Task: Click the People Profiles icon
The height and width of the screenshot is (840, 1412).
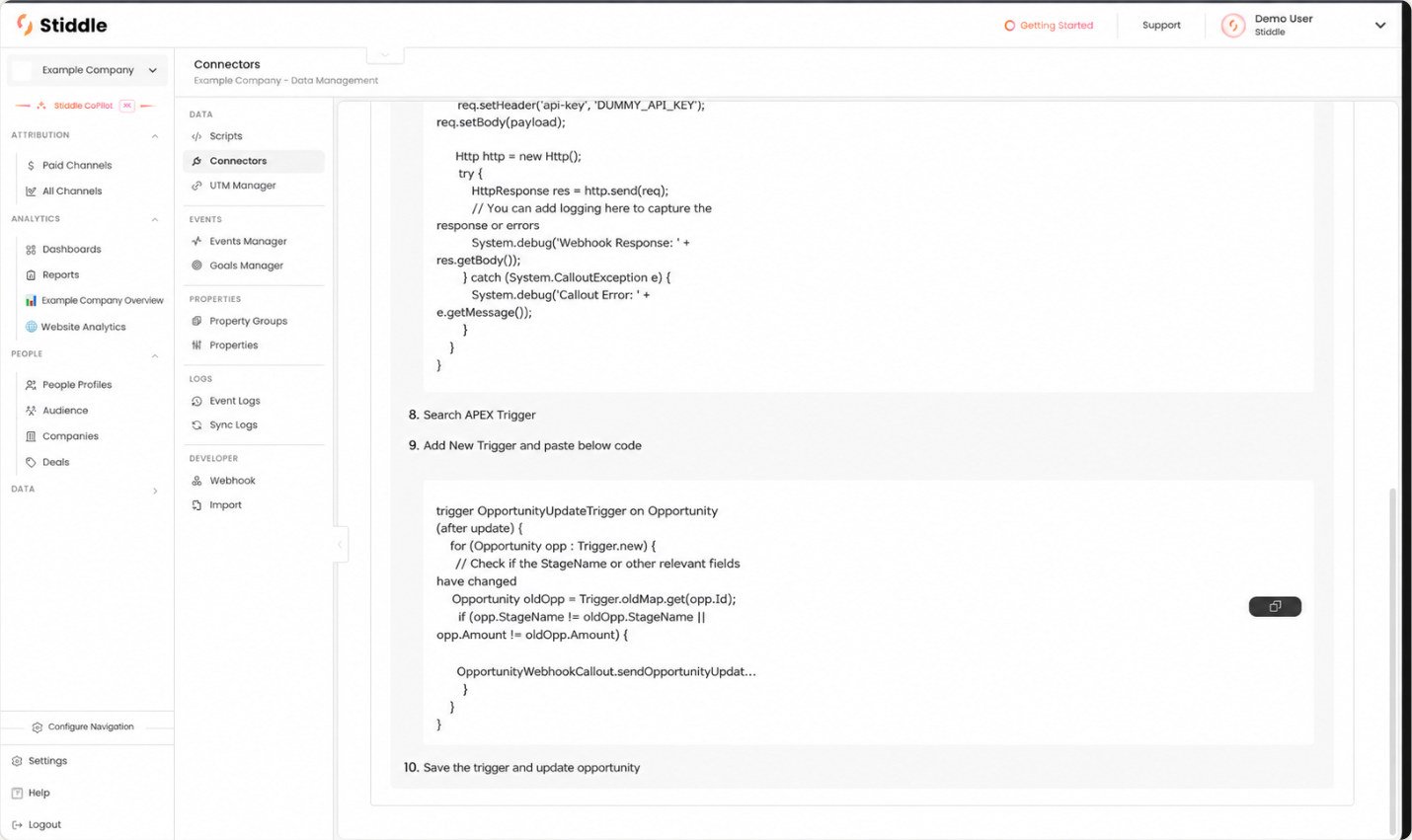Action: (32, 385)
